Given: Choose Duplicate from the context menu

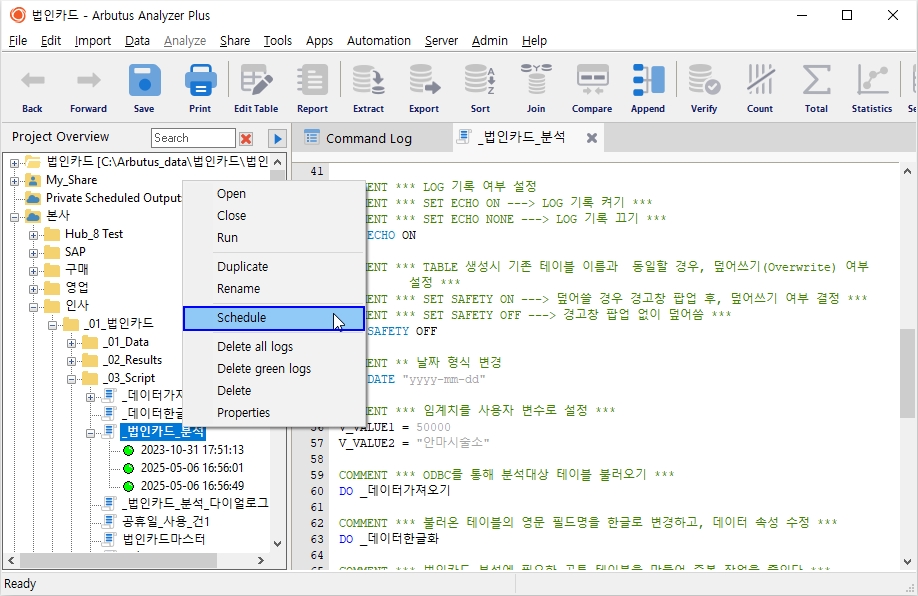Looking at the screenshot, I should pyautogui.click(x=273, y=266).
